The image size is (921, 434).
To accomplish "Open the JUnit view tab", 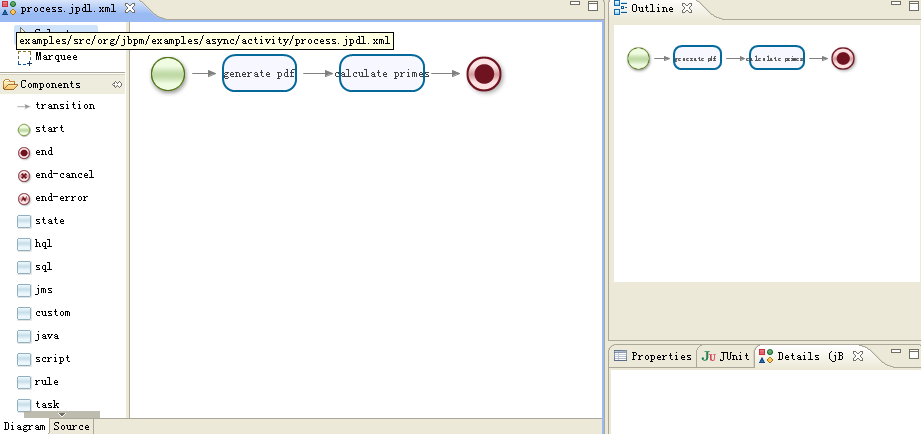I will [726, 356].
